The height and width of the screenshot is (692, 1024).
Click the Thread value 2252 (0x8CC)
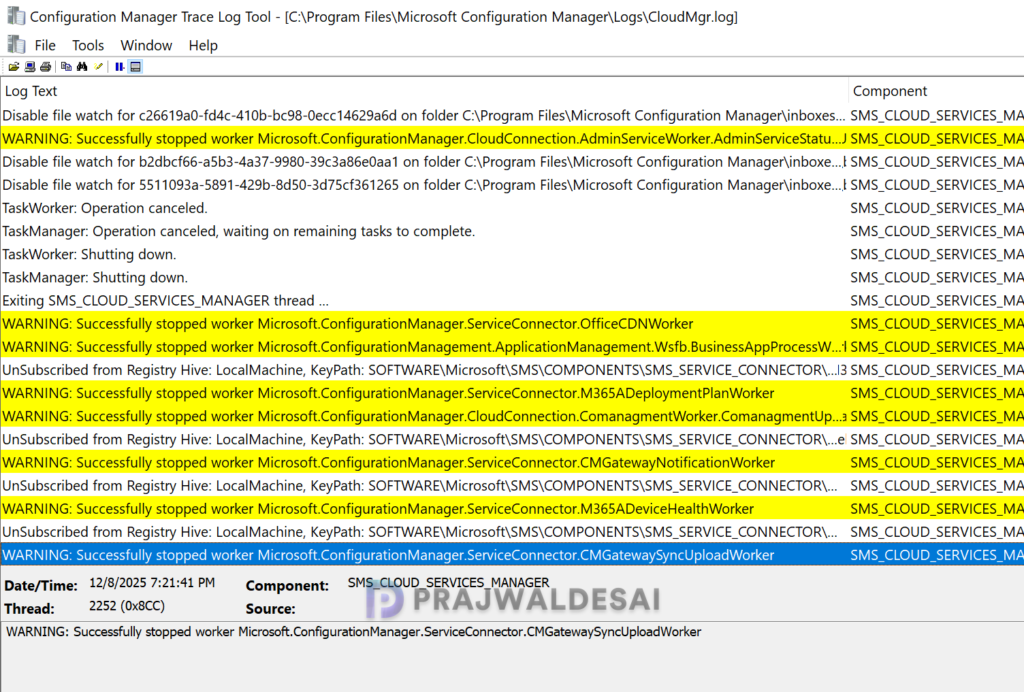[127, 606]
